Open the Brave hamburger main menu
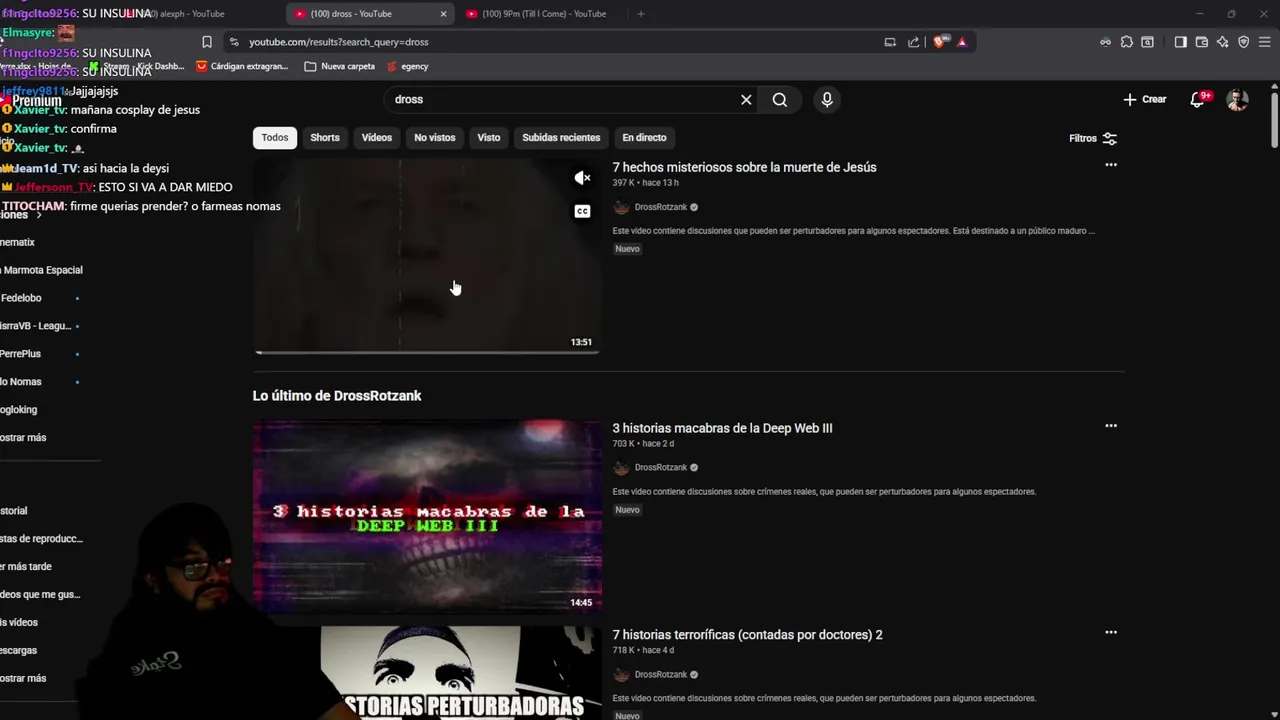 (1266, 42)
